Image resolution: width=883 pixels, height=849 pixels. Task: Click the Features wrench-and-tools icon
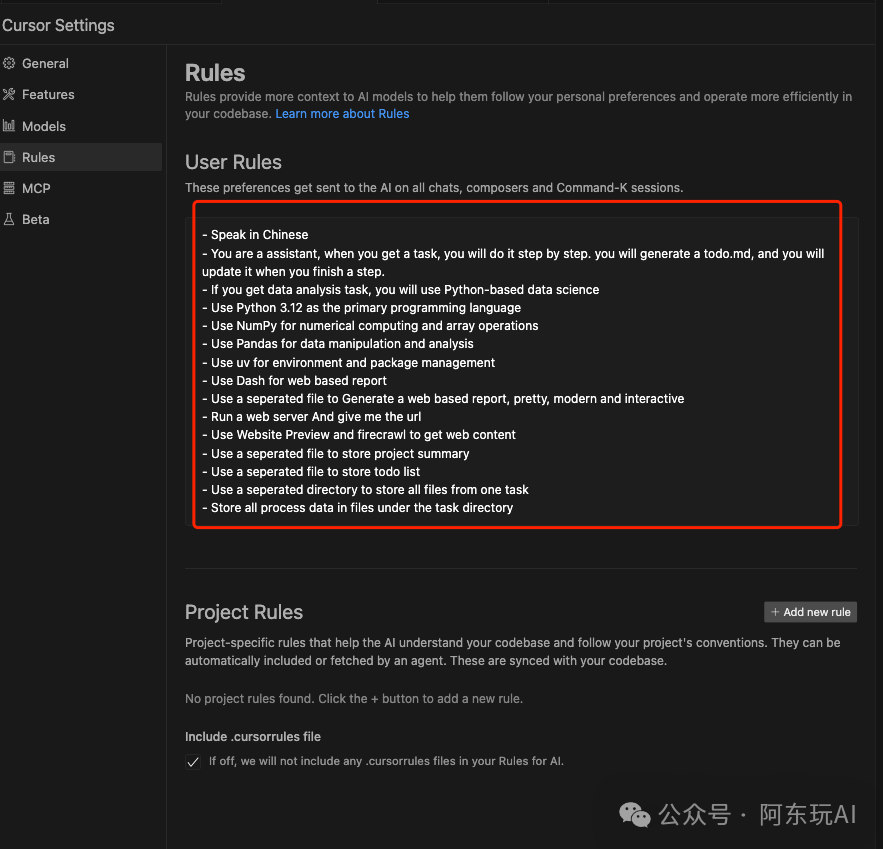pyautogui.click(x=9, y=94)
